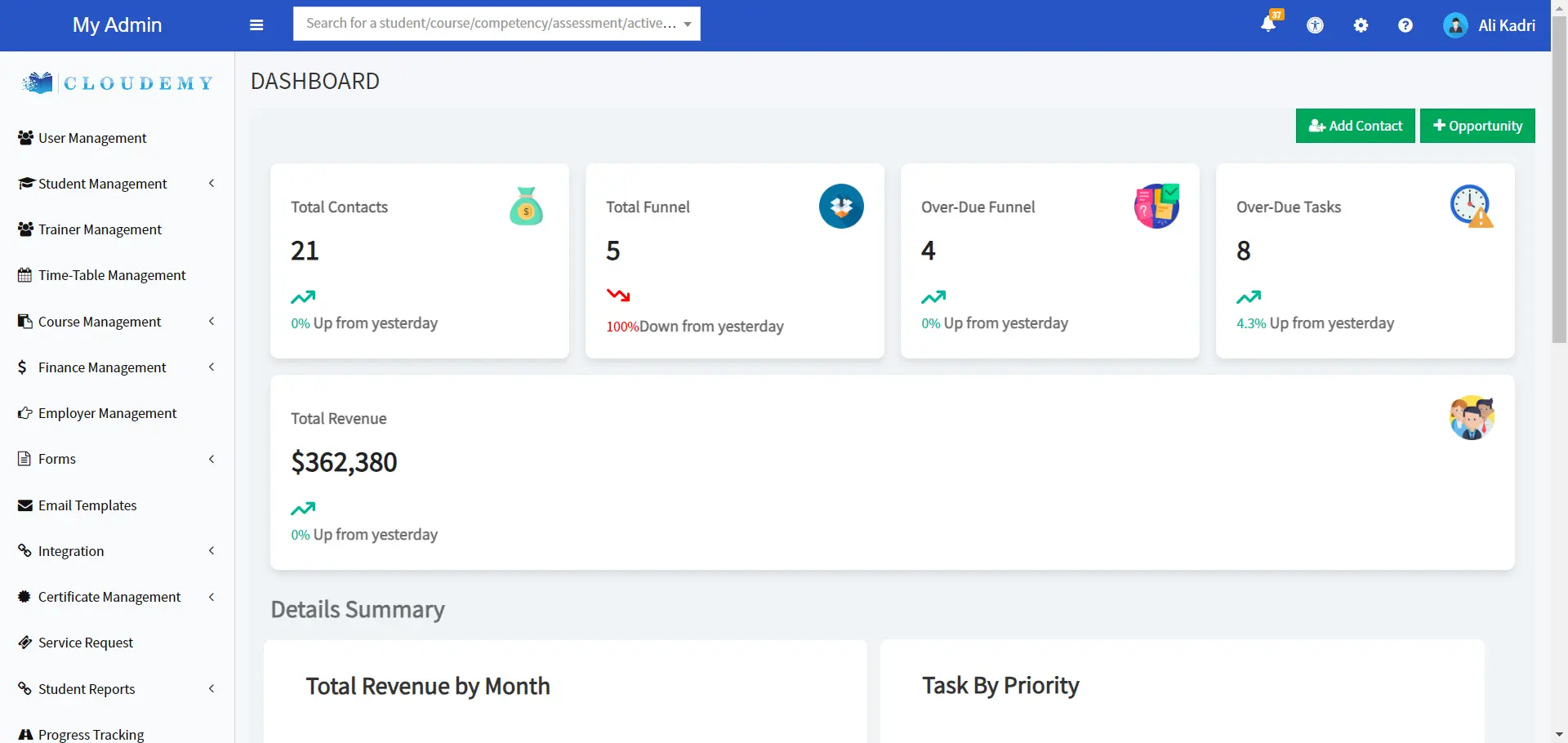This screenshot has width=1568, height=743.
Task: Click the Integration link icon
Action: (24, 550)
